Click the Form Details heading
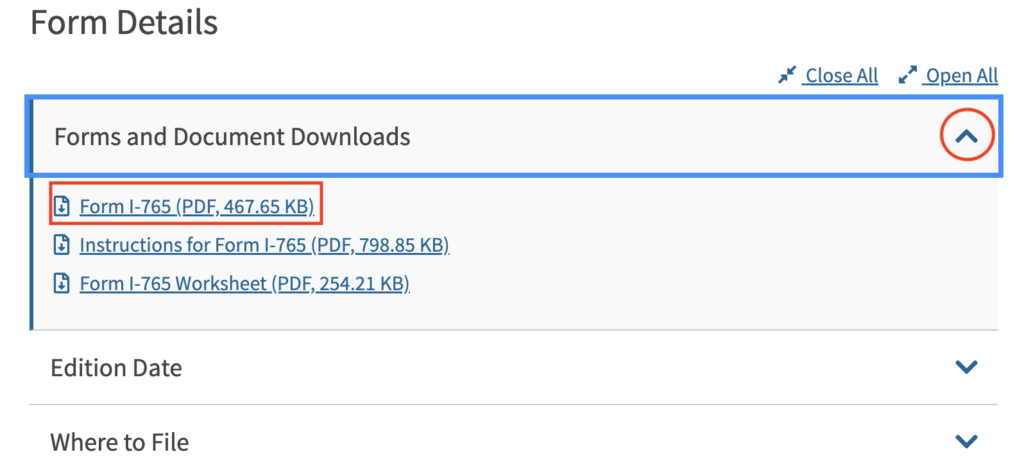The width and height of the screenshot is (1024, 461). tap(124, 22)
